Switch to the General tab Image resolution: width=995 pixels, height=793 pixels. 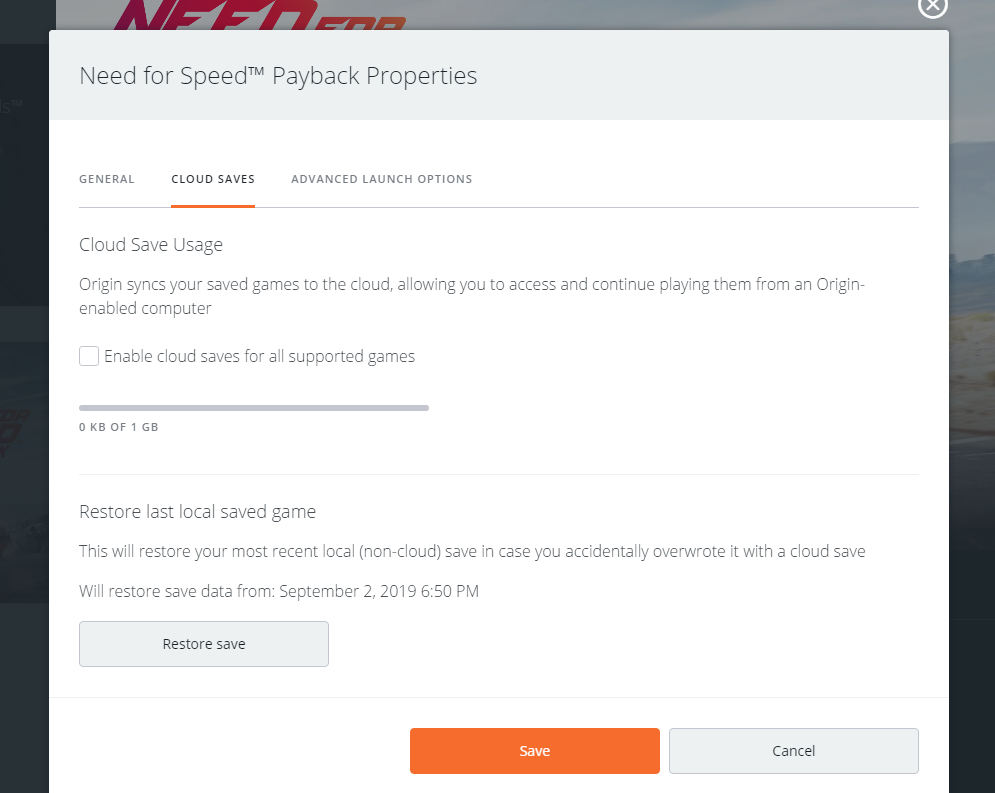[x=107, y=179]
